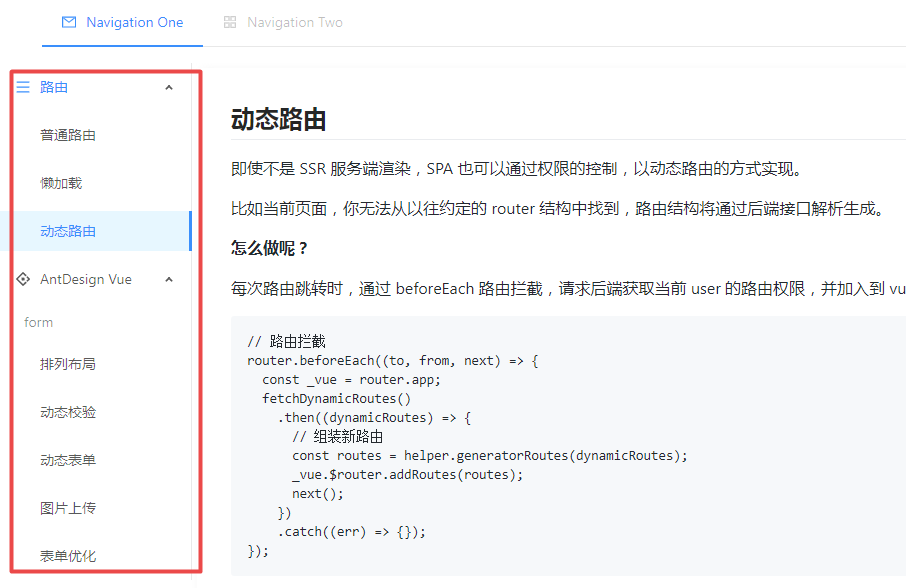Screen dimensions: 906x588
Task: Click the paragraph starting 即使不是 SSR
Action: (x=516, y=169)
